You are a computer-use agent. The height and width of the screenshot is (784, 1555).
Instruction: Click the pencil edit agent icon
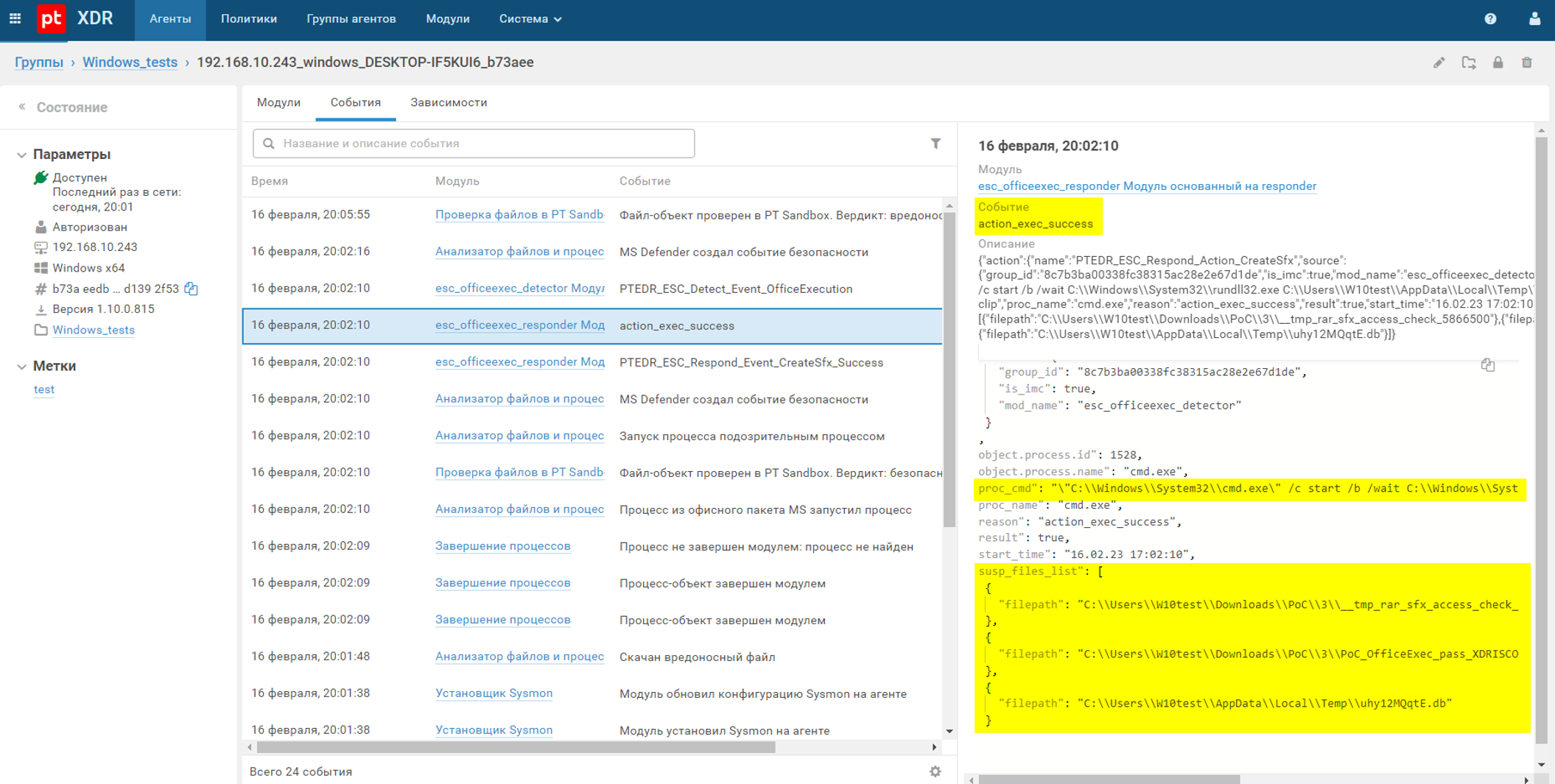point(1439,63)
